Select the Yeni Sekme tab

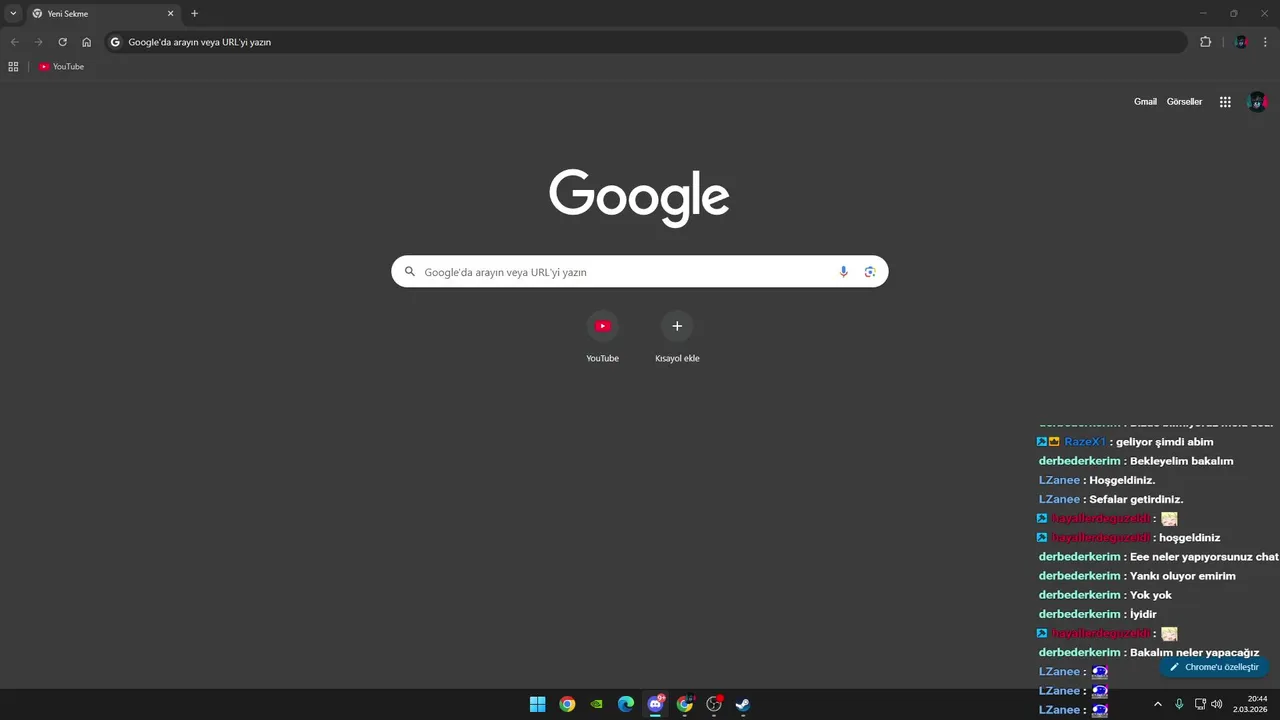point(102,13)
